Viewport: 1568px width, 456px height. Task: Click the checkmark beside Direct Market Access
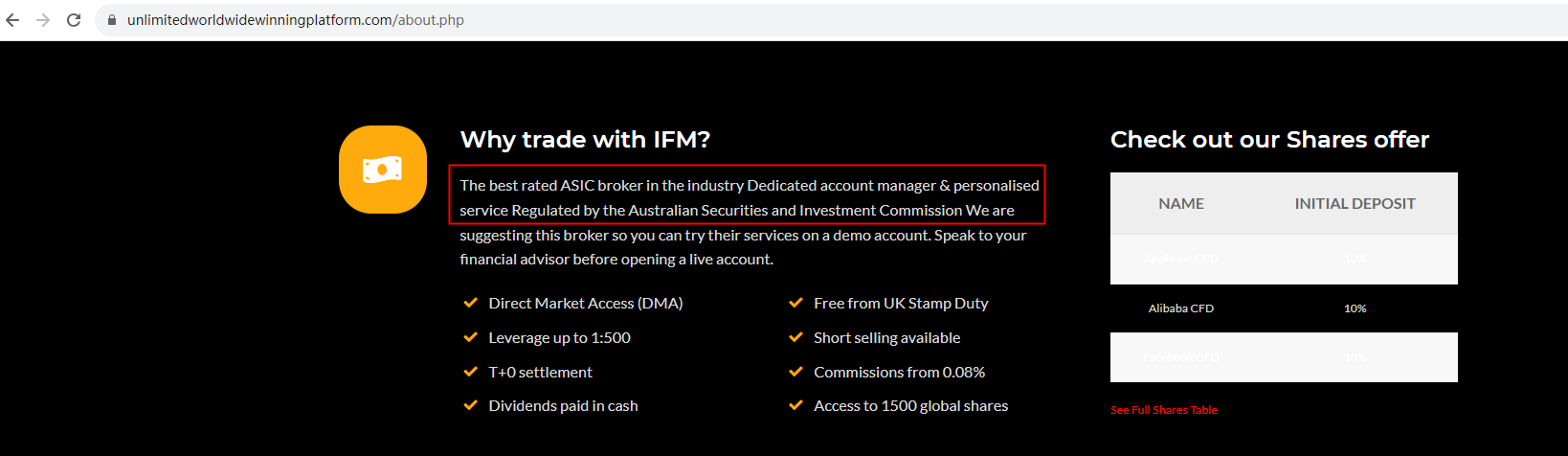point(470,303)
